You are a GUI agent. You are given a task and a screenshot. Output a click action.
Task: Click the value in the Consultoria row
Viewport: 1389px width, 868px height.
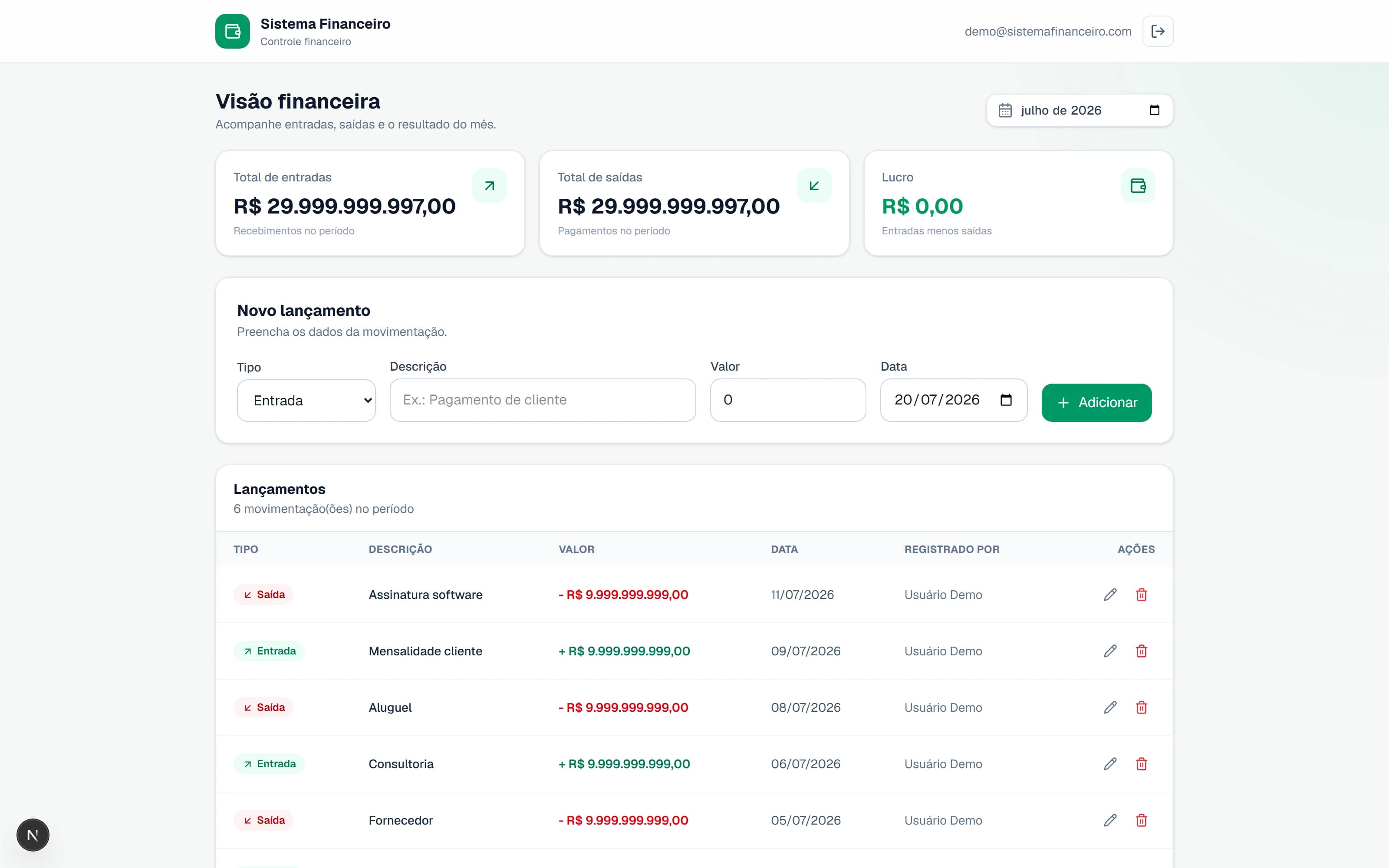(x=624, y=764)
